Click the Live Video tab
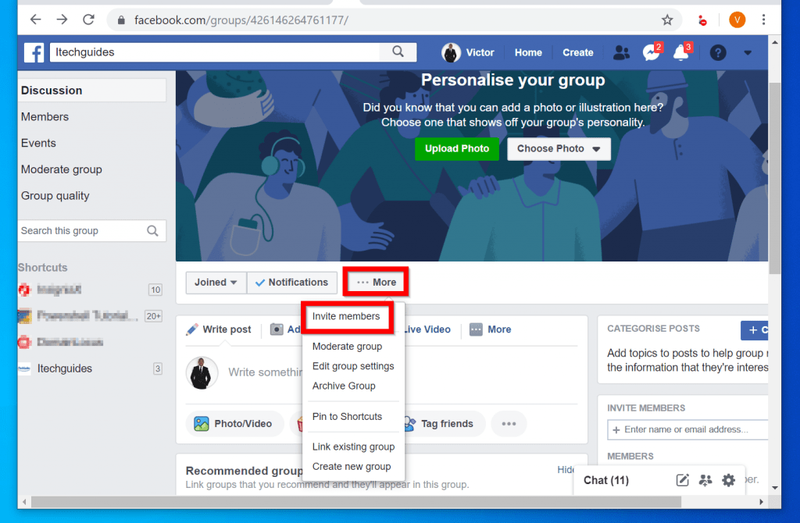800x523 pixels. coord(427,330)
